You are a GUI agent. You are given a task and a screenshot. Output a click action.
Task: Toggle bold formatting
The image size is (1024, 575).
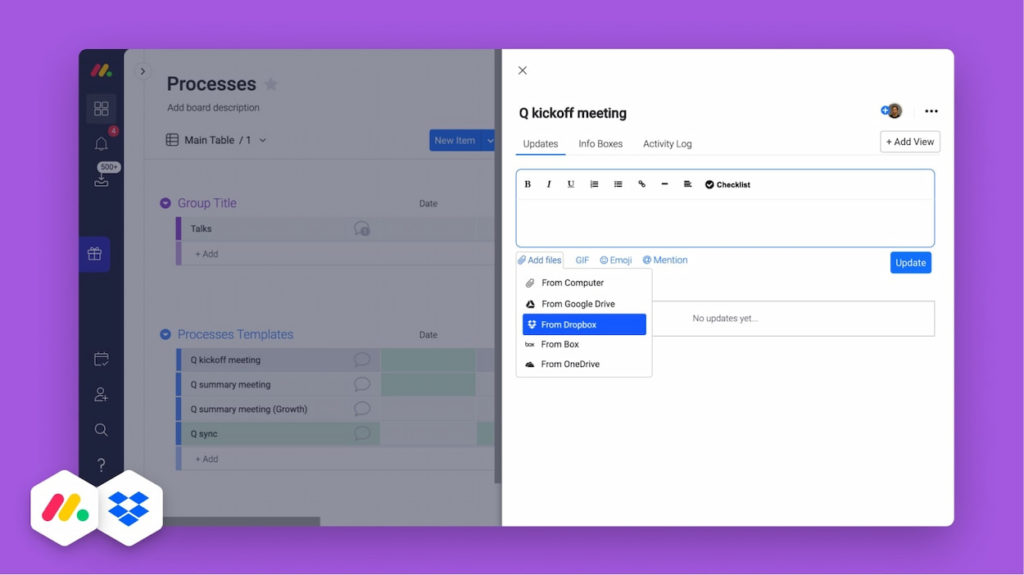tap(528, 184)
